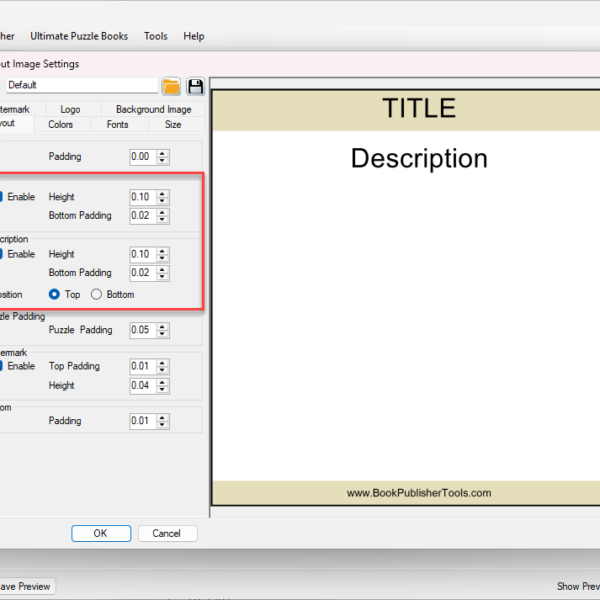This screenshot has height=600, width=600.
Task: Decrease the Watermark Top Padding with down arrow
Action: 163,370
